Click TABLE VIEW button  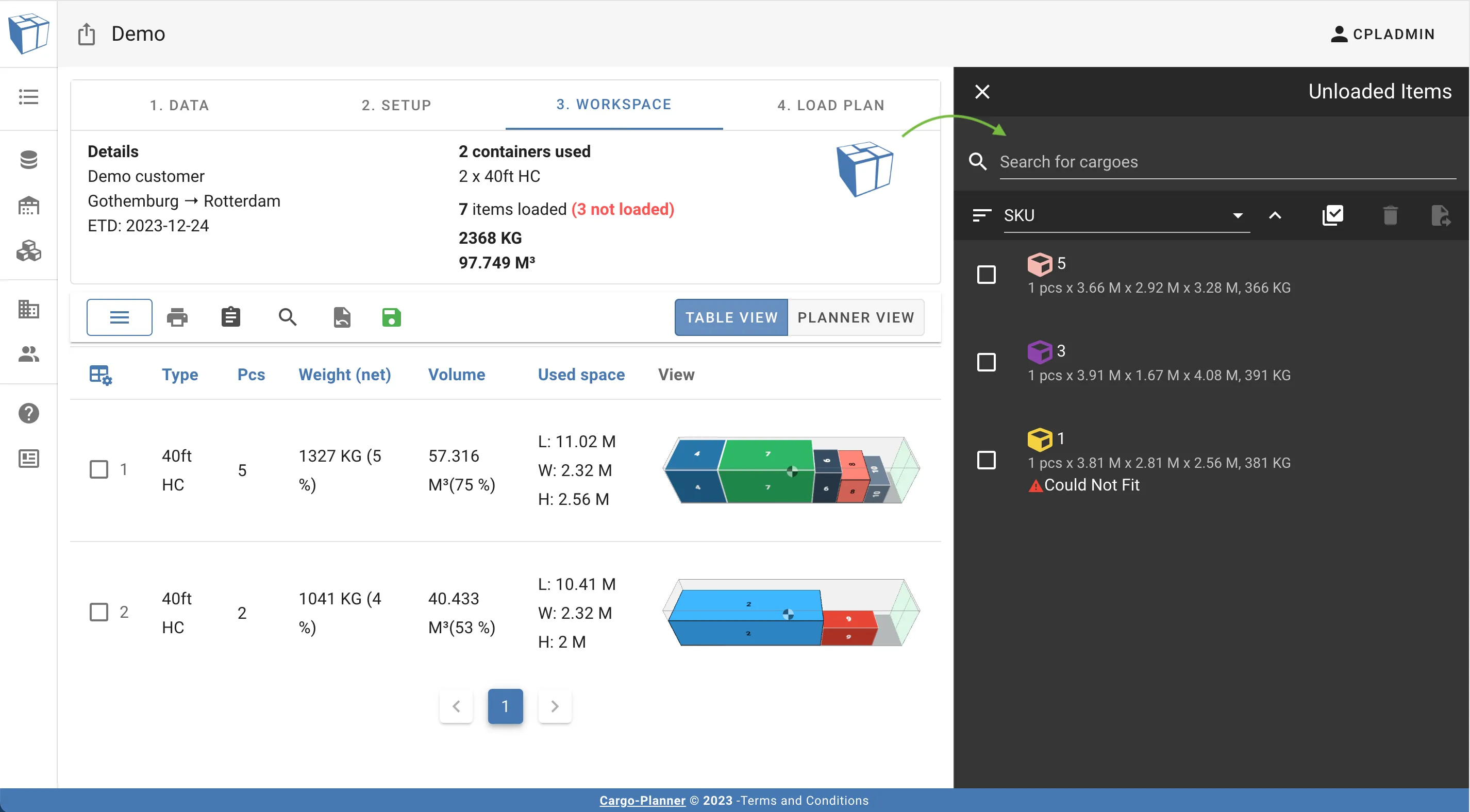pos(731,317)
